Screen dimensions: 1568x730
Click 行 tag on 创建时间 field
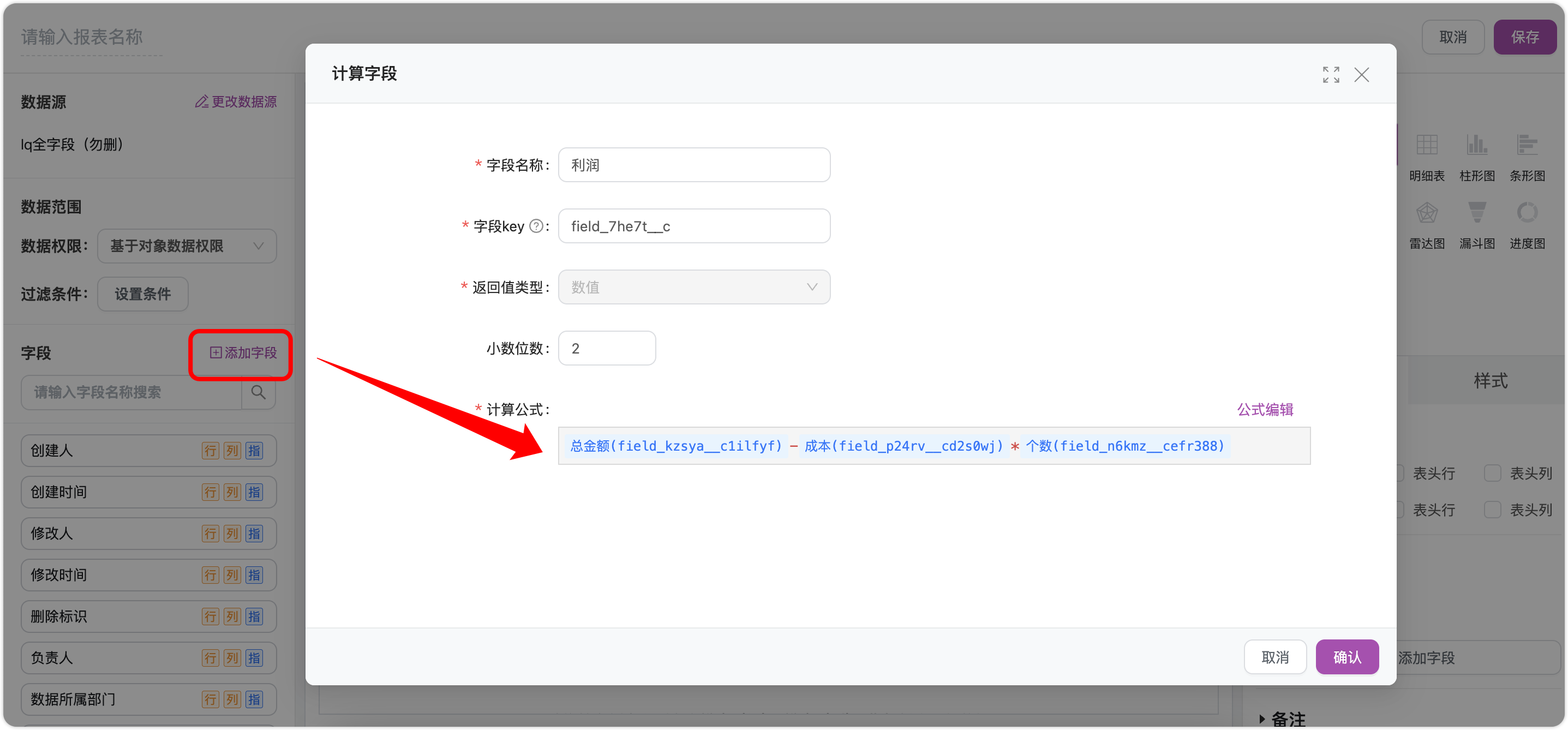click(x=210, y=492)
